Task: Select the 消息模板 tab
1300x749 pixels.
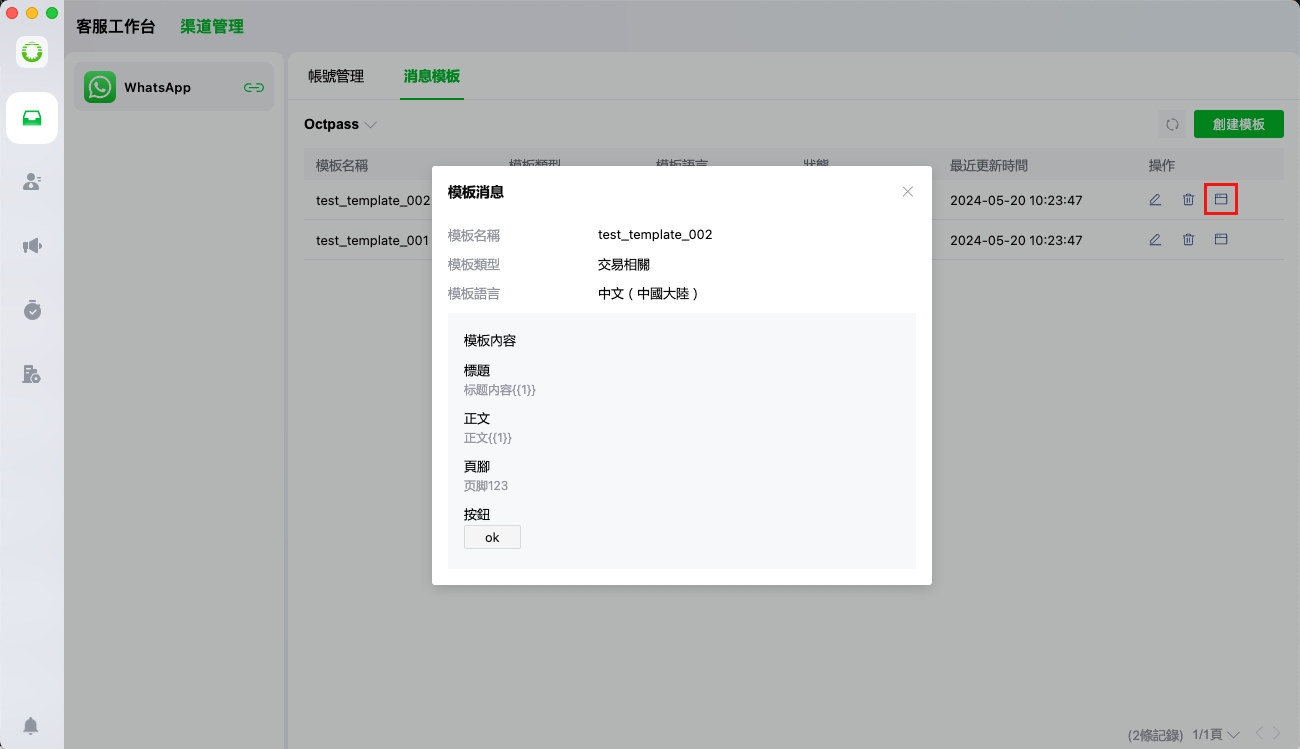Action: 432,77
